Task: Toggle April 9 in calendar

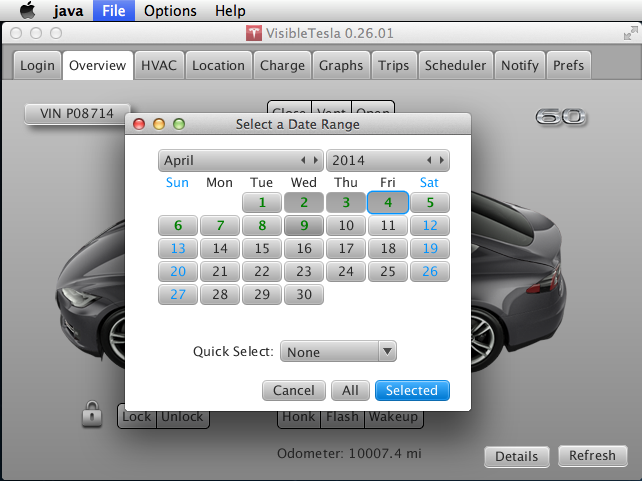Action: pos(304,225)
